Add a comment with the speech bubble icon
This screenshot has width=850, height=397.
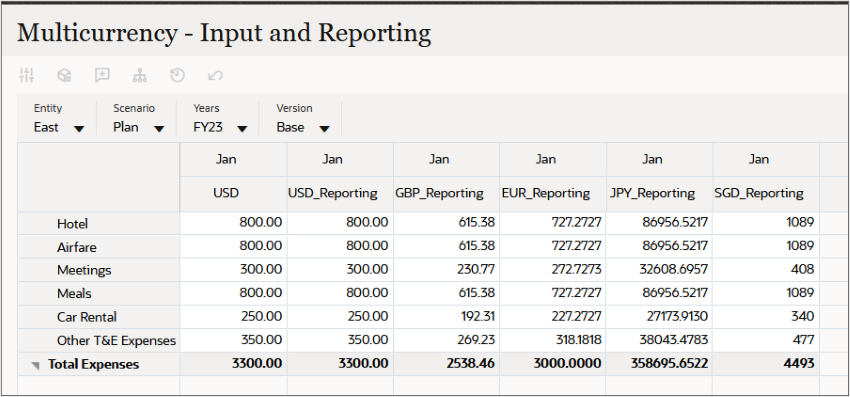tap(102, 75)
